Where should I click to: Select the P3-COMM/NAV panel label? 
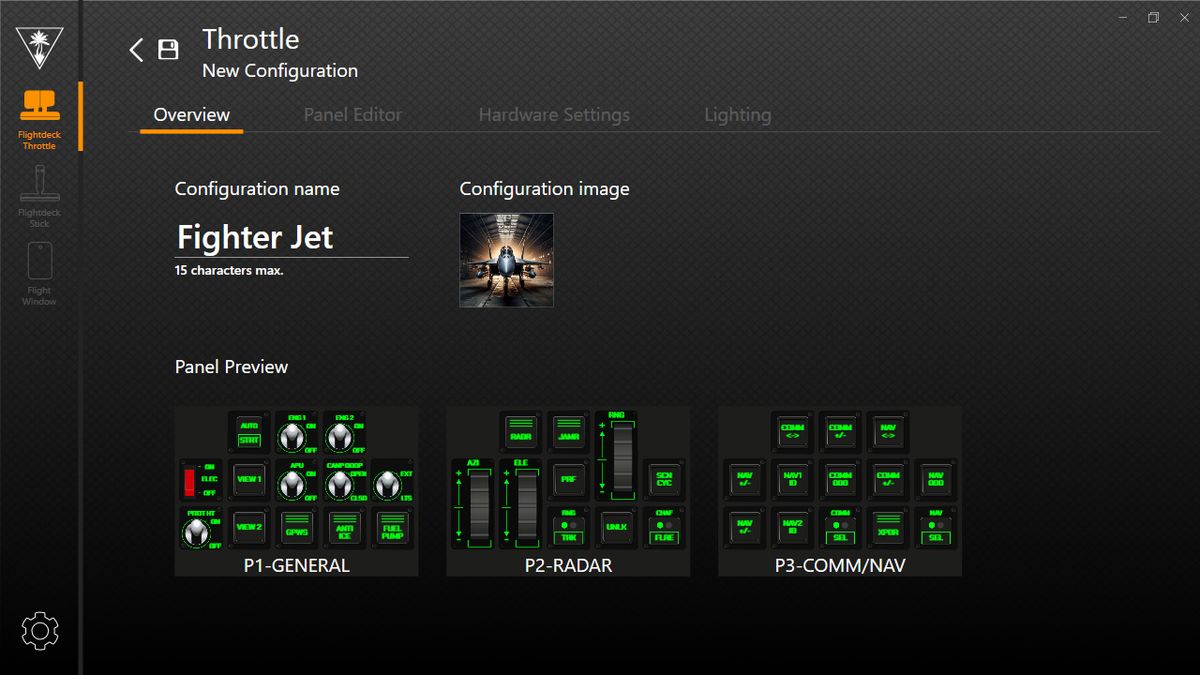click(x=840, y=565)
